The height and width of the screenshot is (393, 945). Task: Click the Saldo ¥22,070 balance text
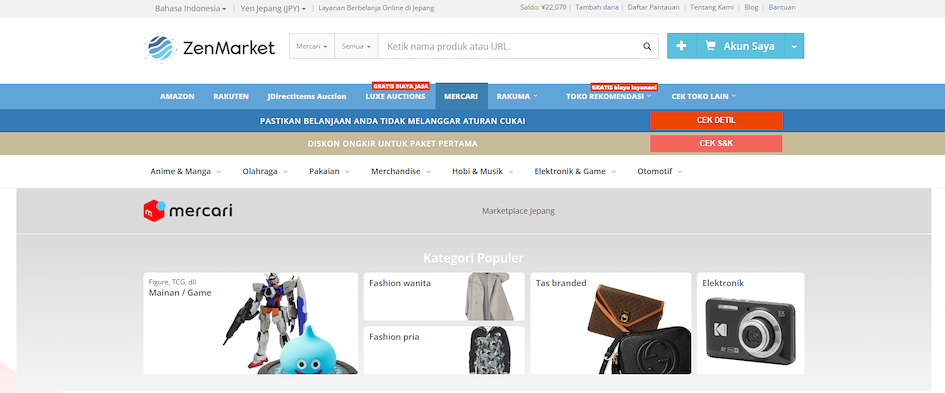click(x=543, y=8)
